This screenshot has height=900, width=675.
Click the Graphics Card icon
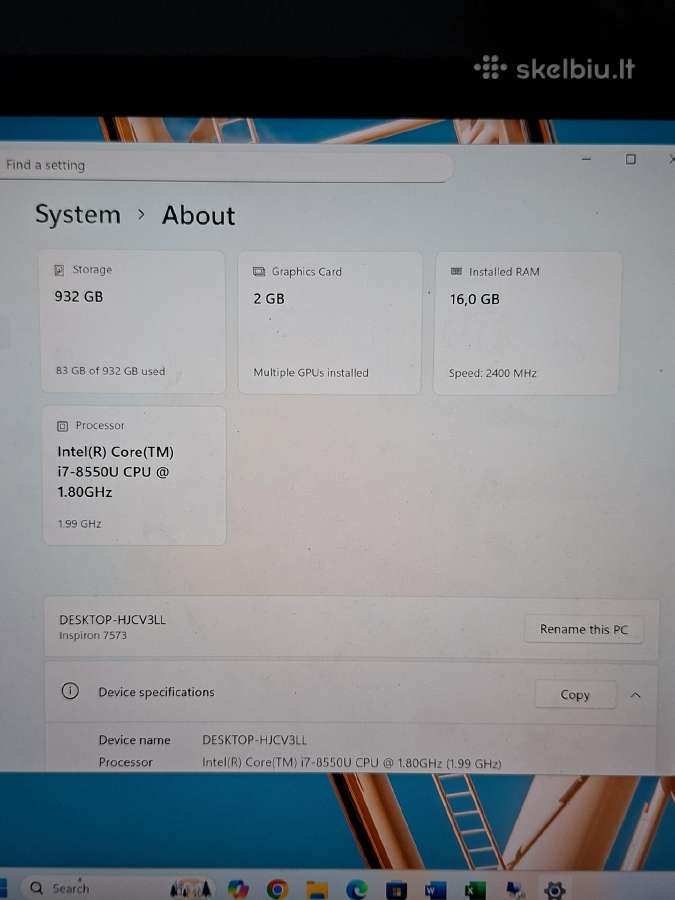tap(259, 271)
